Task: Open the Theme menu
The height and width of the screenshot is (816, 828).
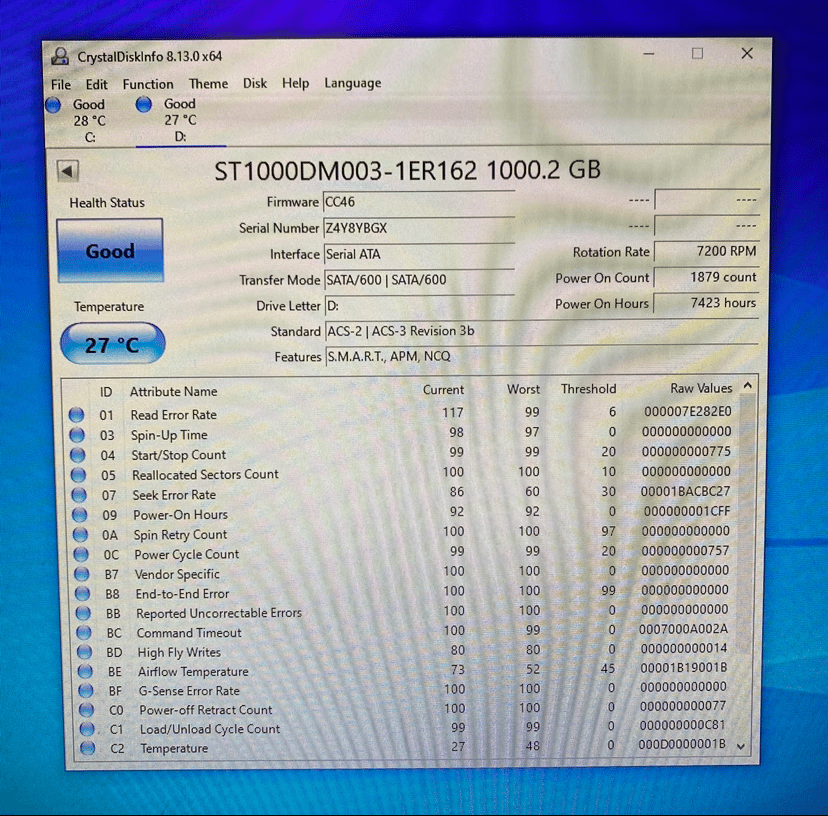Action: point(209,84)
